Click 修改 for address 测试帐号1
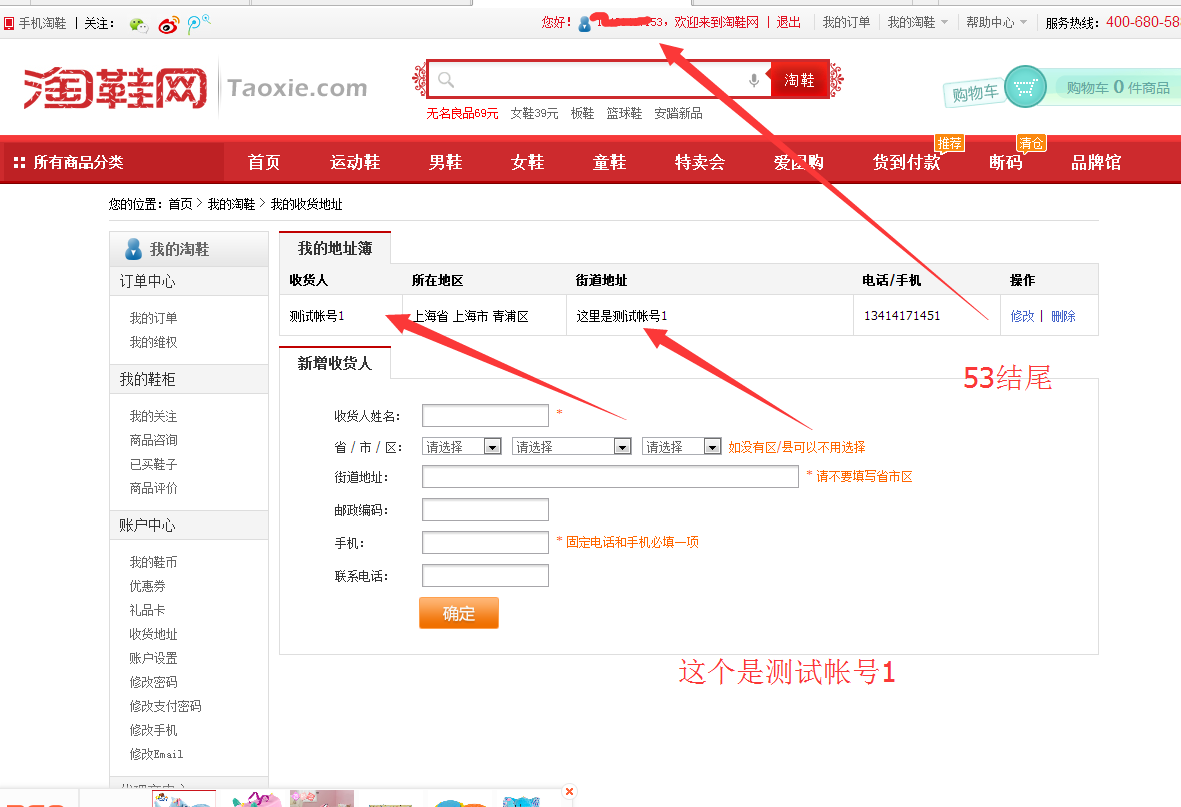 click(x=1022, y=316)
